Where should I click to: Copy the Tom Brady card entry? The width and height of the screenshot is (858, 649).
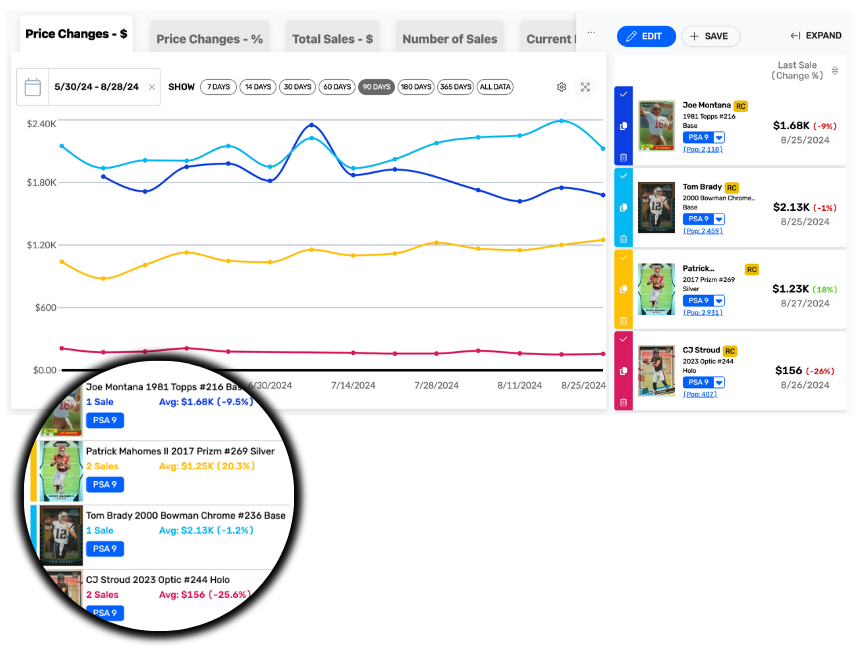(623, 208)
